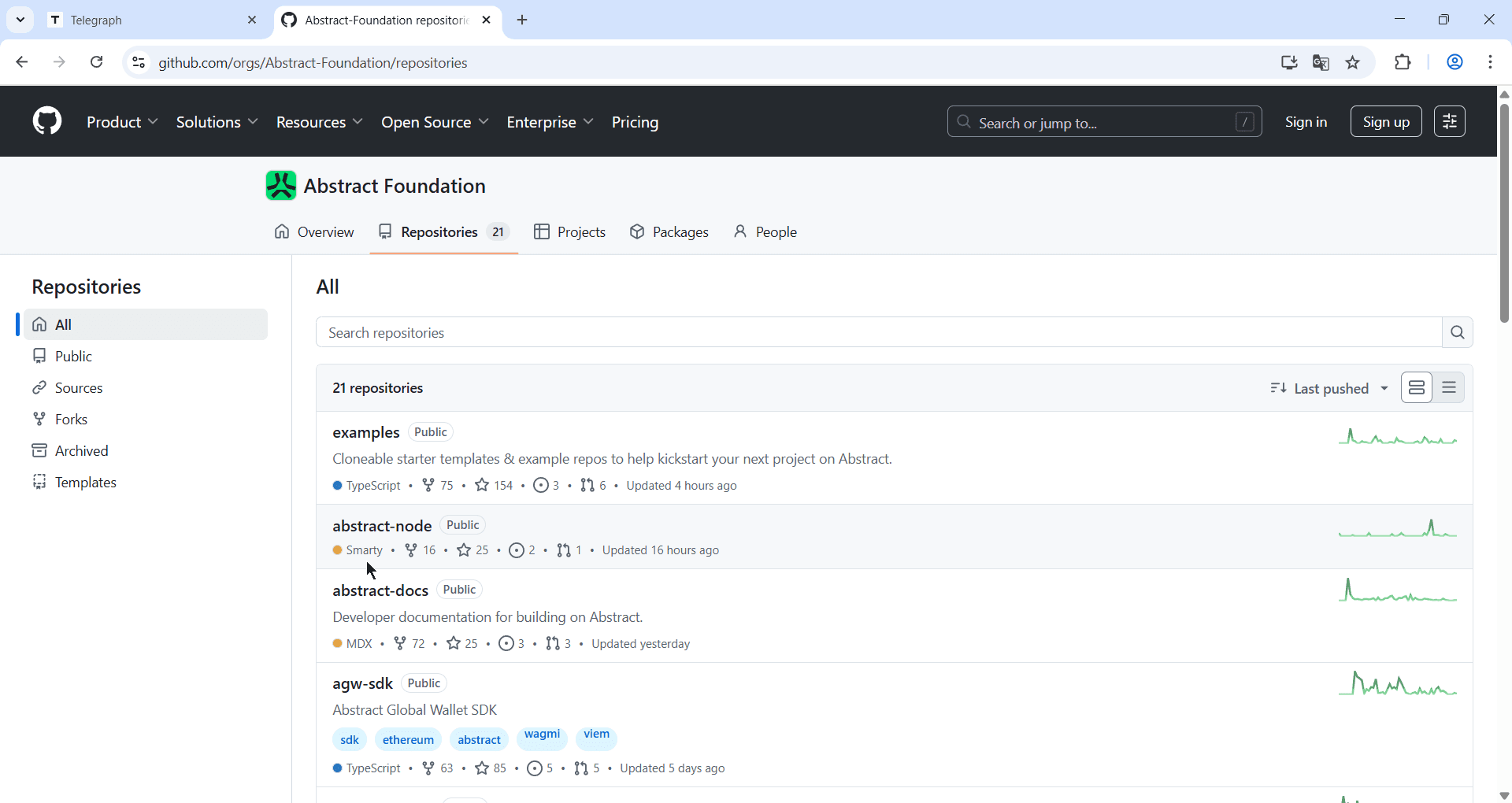Open the Pricing page
Image resolution: width=1512 pixels, height=803 pixels.
(x=636, y=122)
